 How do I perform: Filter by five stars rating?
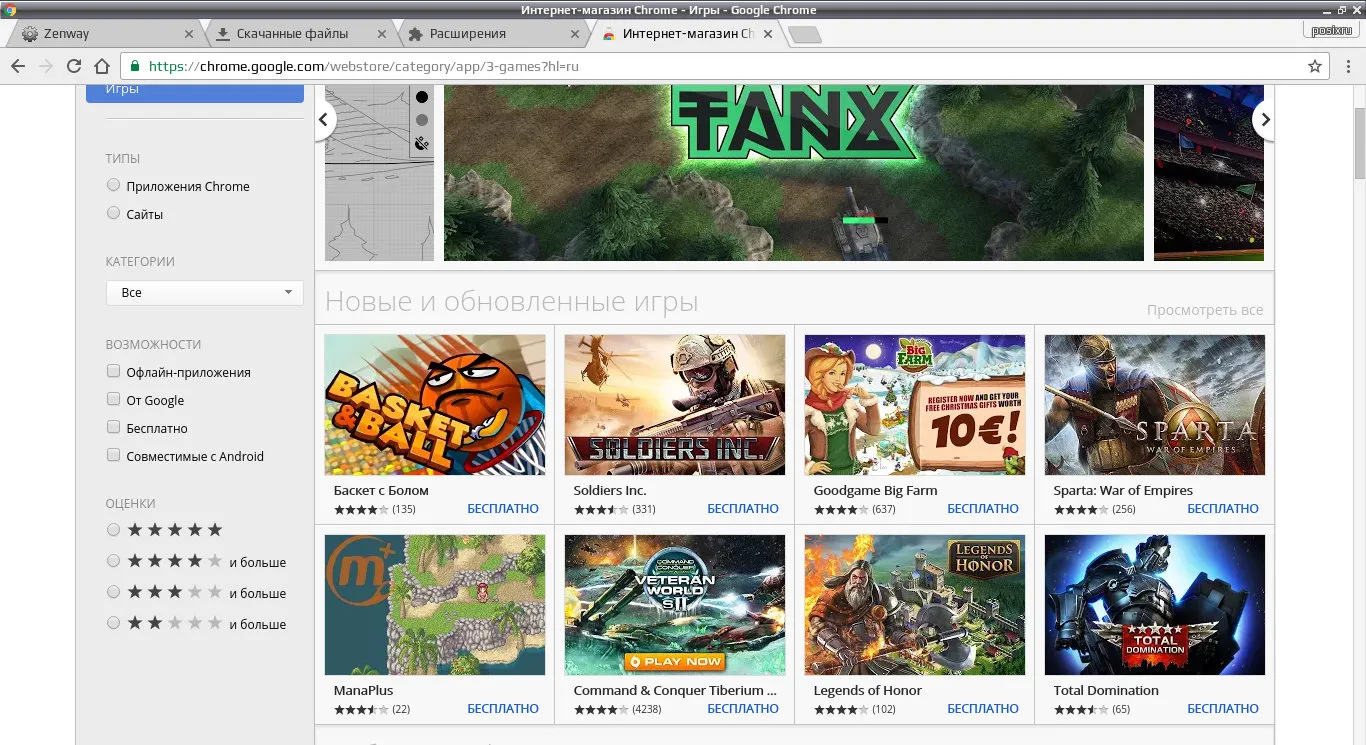[113, 530]
